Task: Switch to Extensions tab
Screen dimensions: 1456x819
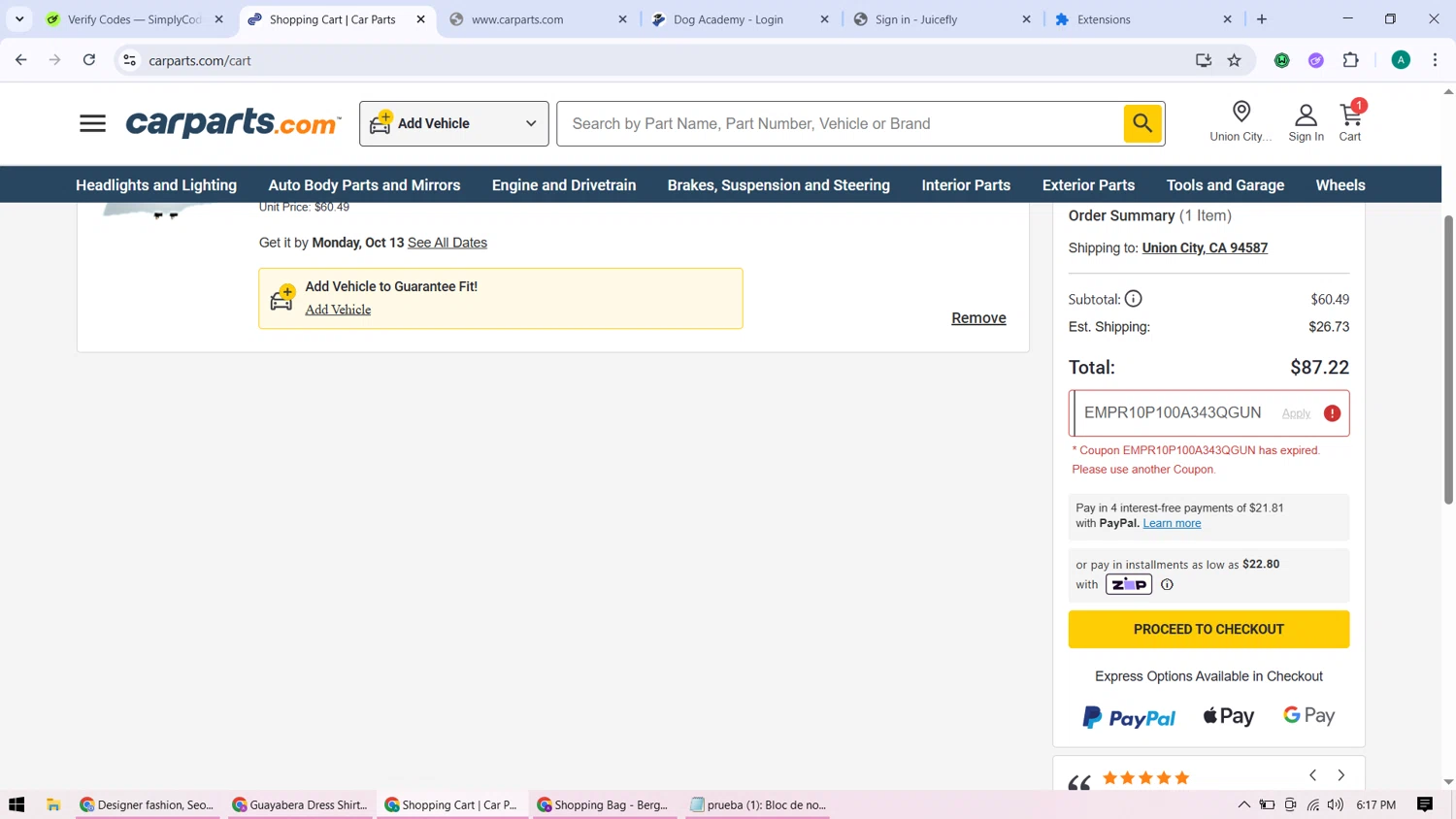Action: [1145, 19]
